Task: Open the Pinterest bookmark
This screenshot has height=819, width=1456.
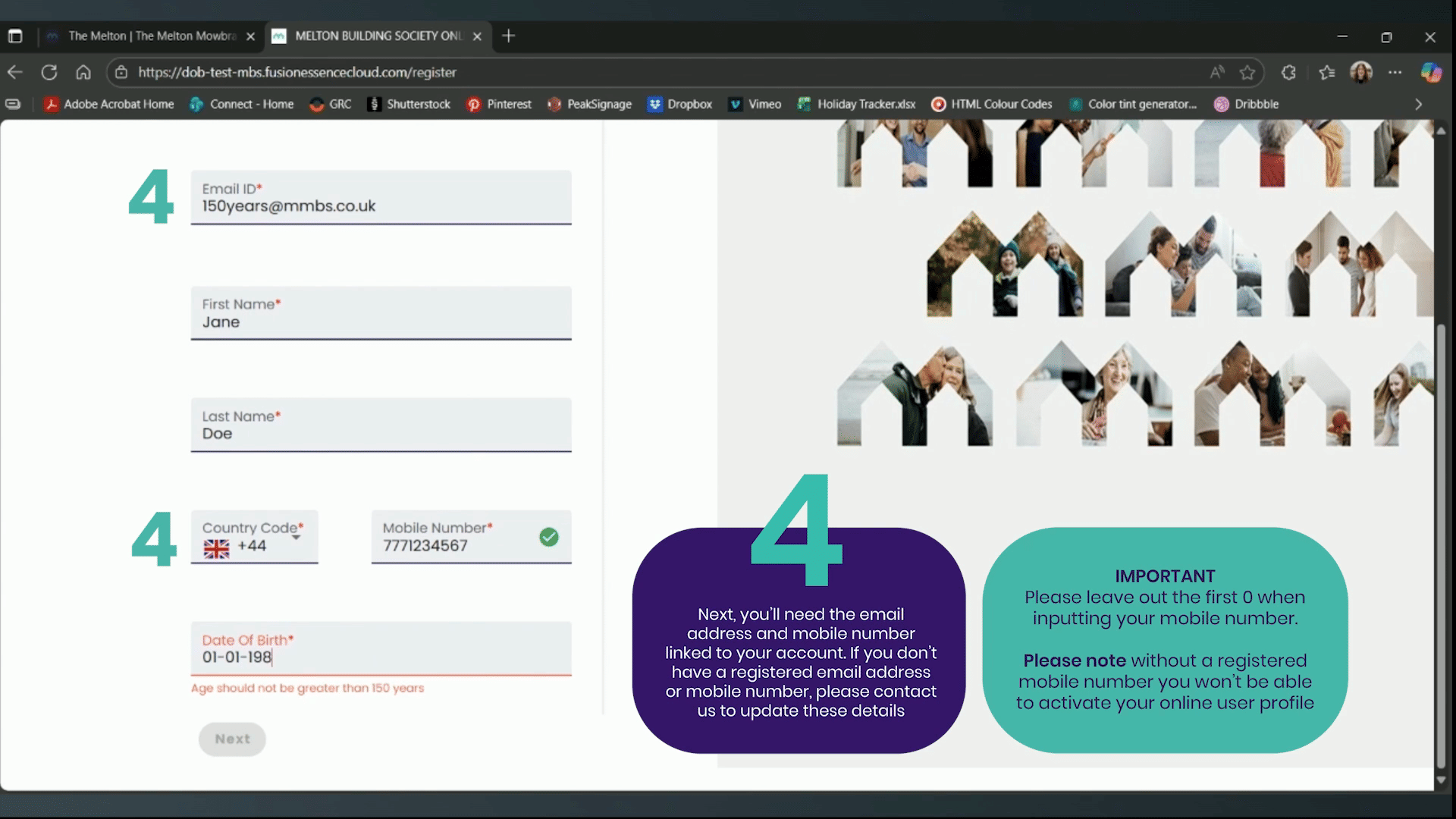Action: pyautogui.click(x=499, y=104)
